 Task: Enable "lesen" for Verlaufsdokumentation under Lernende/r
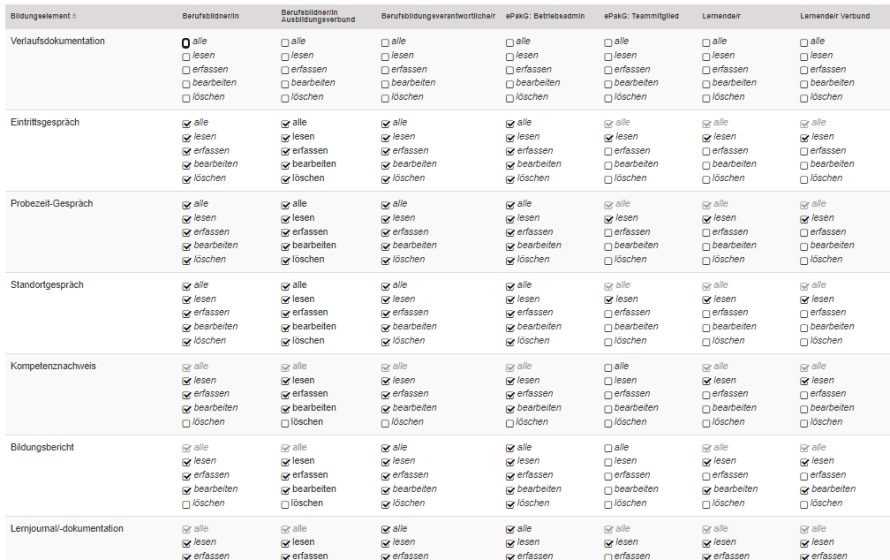pos(707,57)
